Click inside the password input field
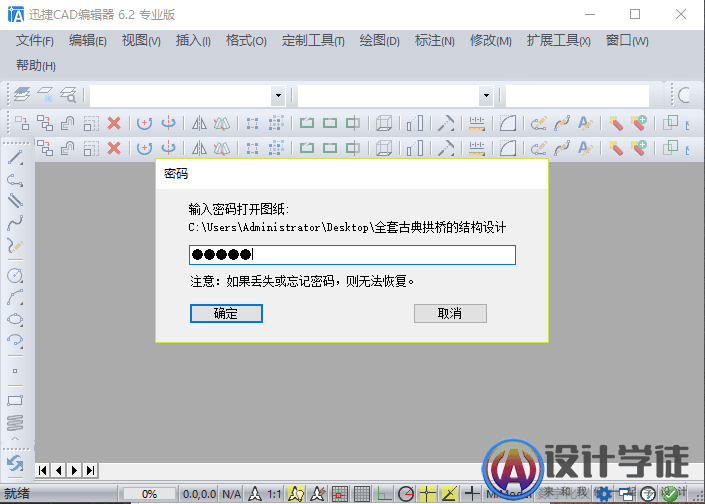The width and height of the screenshot is (705, 504). click(x=352, y=255)
